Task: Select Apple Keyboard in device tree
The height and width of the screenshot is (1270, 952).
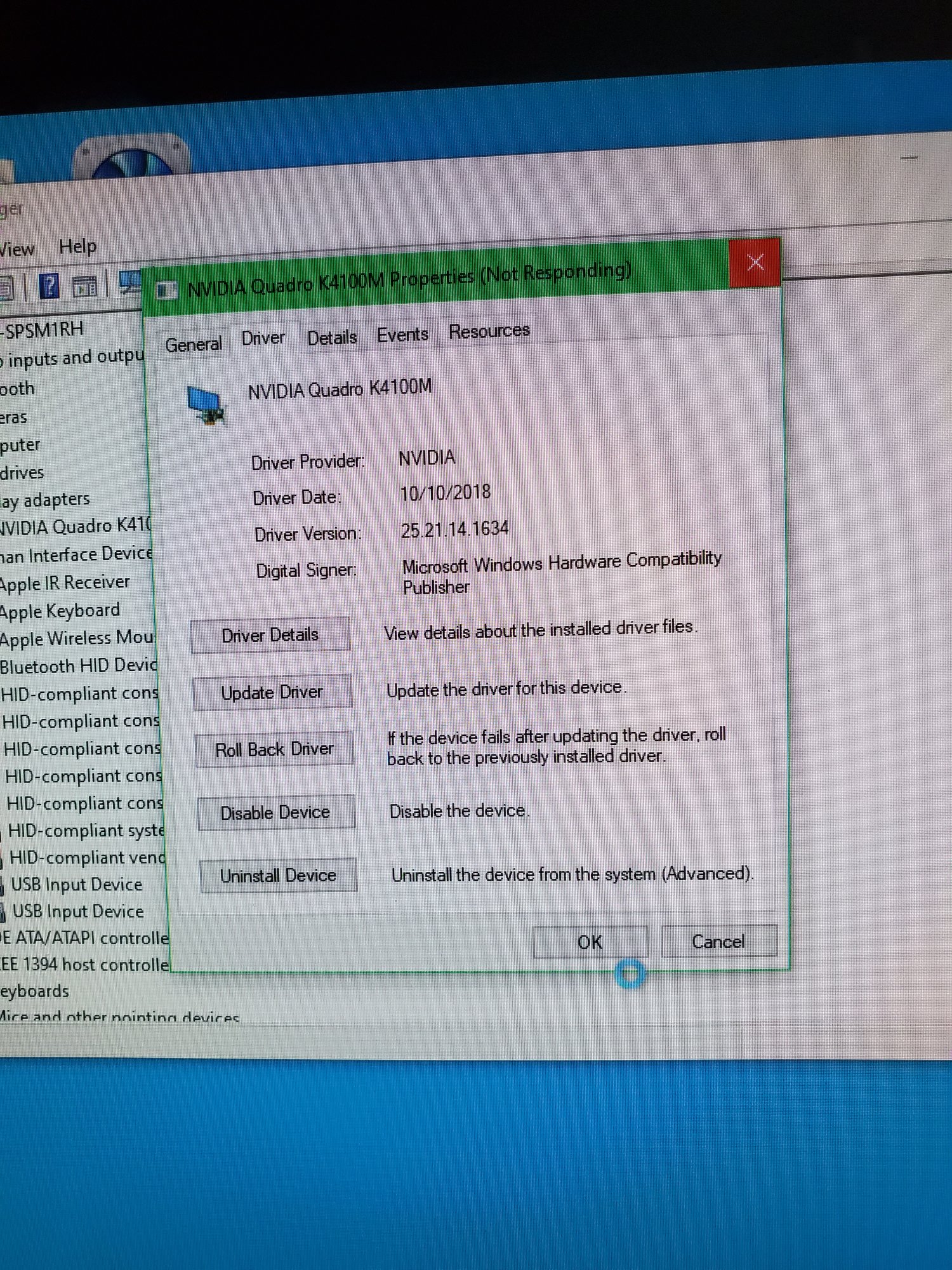Action: pyautogui.click(x=60, y=611)
